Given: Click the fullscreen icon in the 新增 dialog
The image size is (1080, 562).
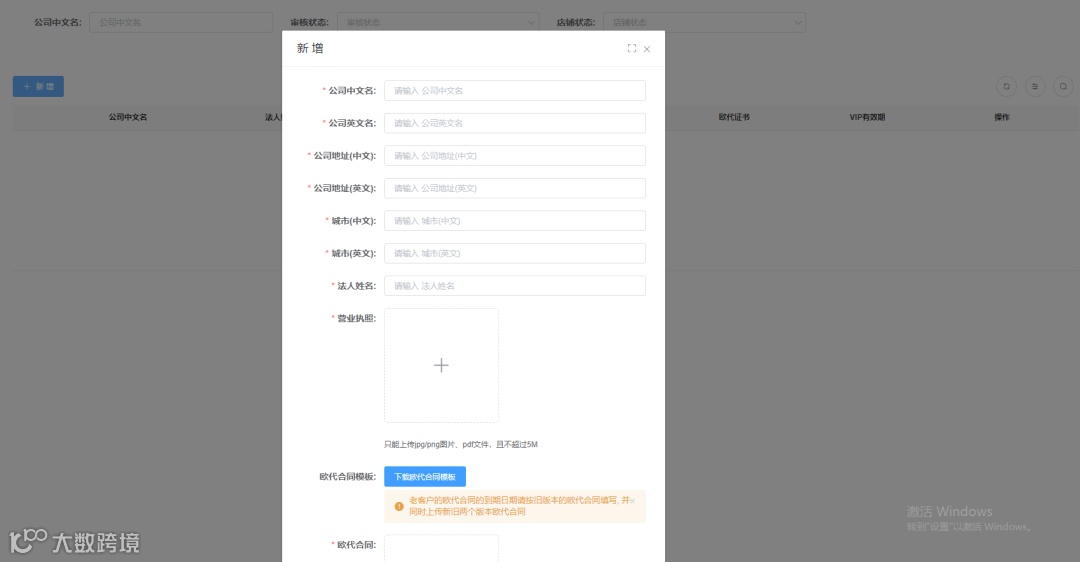Looking at the screenshot, I should pos(632,48).
